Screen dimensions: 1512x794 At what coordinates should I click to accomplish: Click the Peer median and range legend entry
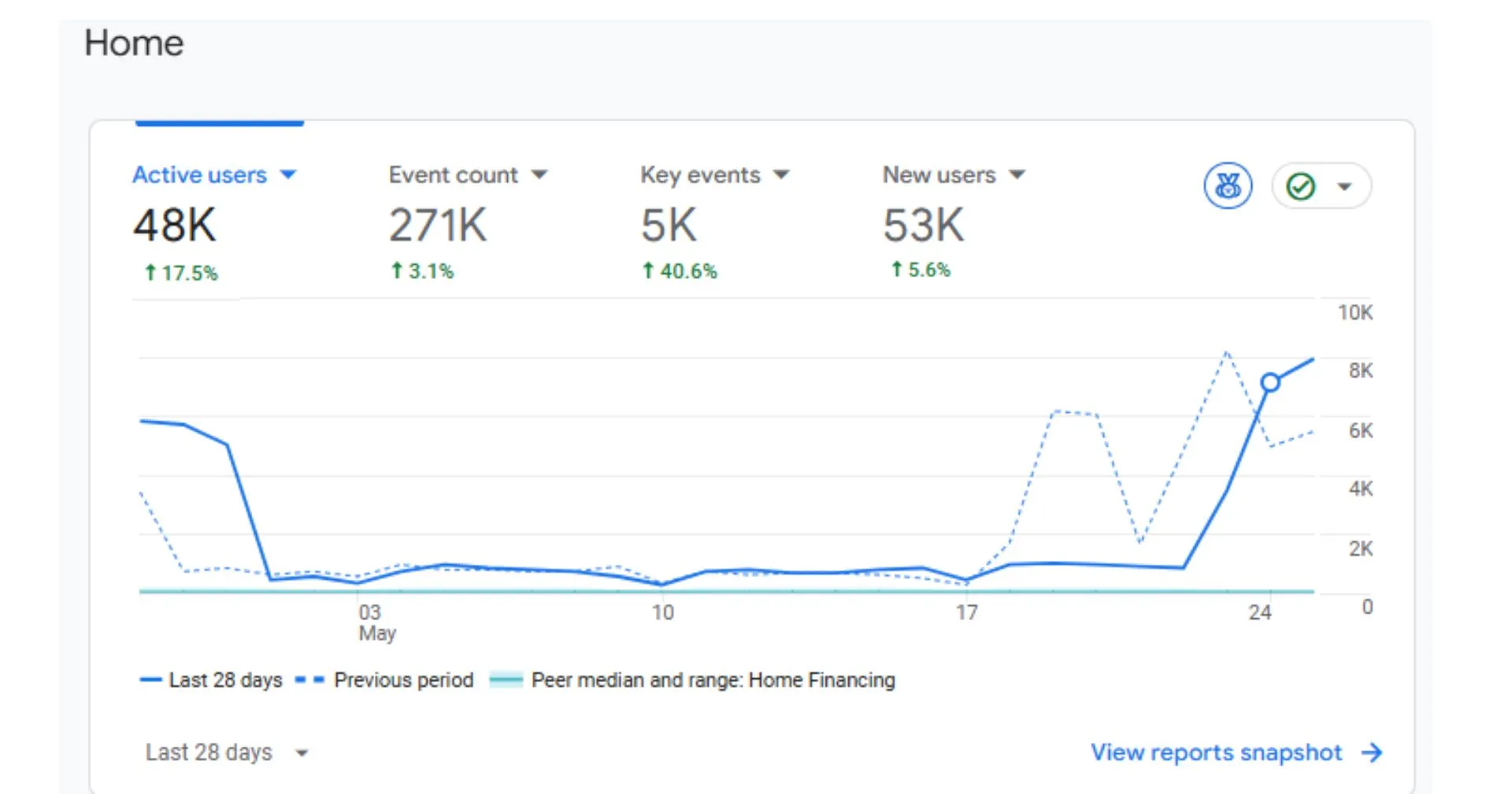(x=692, y=680)
